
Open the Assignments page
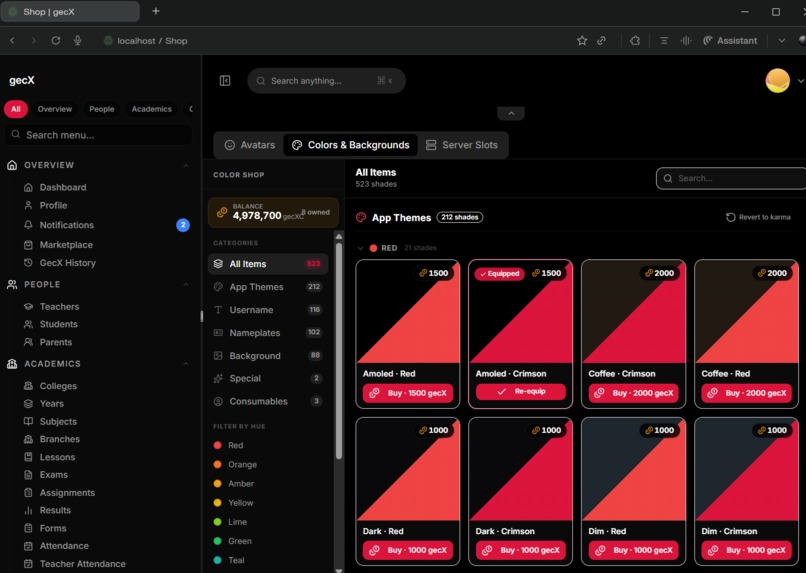click(x=67, y=493)
